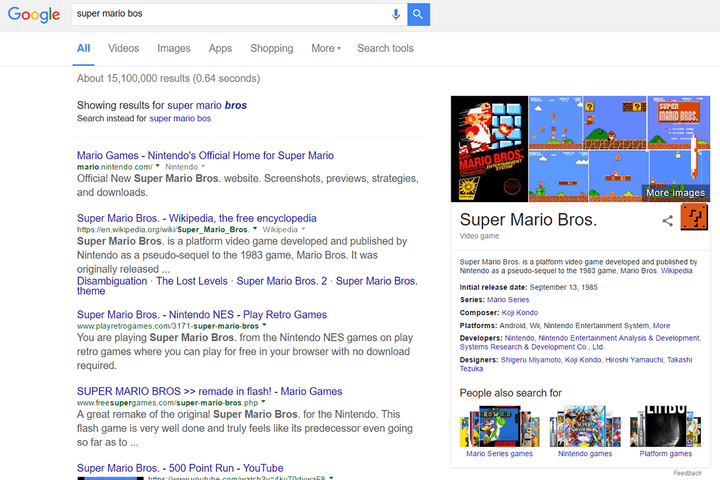Open SUPER MARIO BROS remade in flash result
The width and height of the screenshot is (720, 480).
click(209, 391)
